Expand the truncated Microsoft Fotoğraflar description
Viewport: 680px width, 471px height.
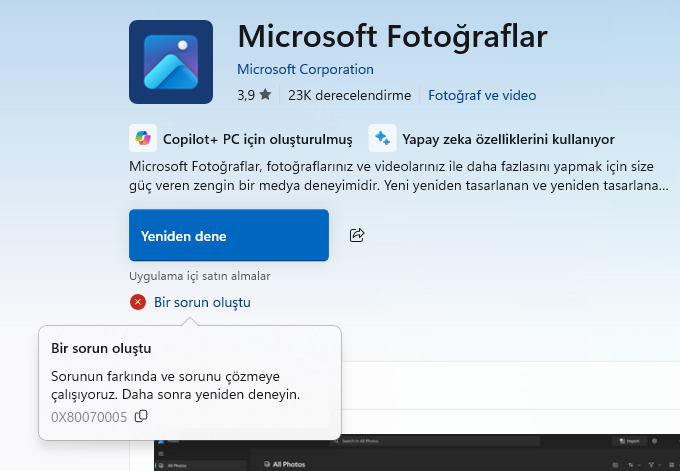click(399, 176)
